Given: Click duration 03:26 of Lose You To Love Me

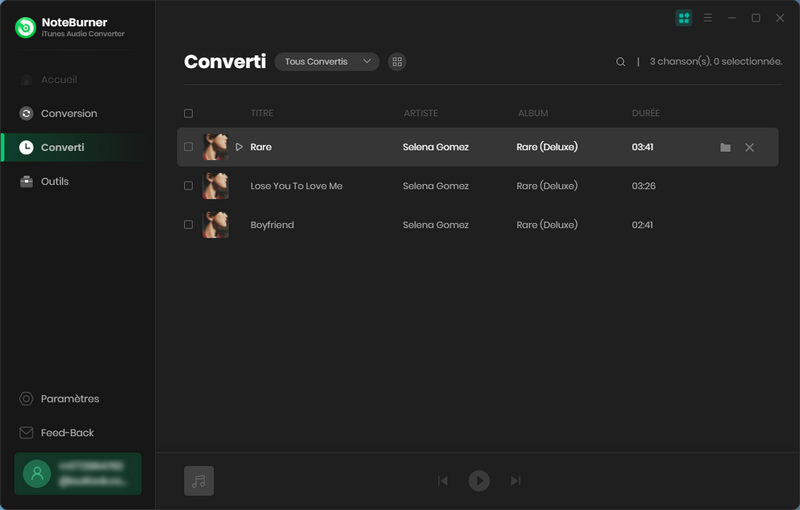Looking at the screenshot, I should click(x=643, y=186).
